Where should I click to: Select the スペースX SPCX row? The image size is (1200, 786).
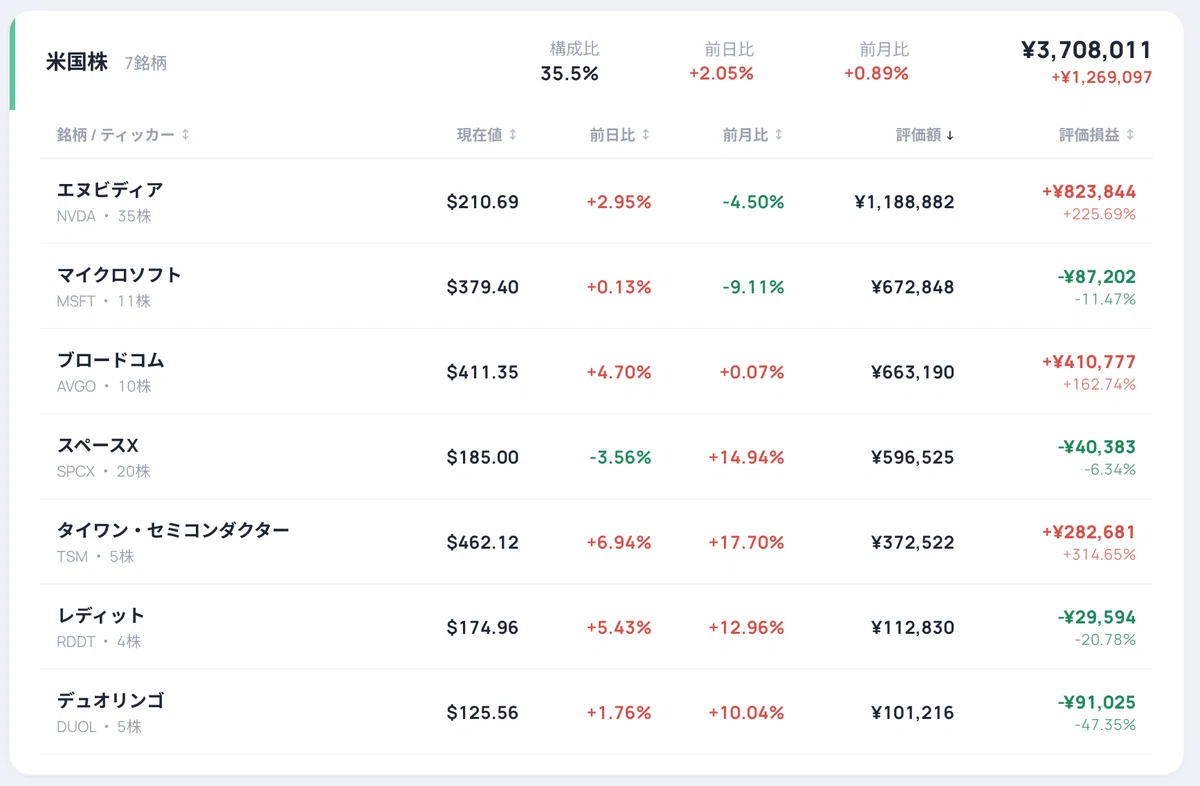tap(596, 456)
